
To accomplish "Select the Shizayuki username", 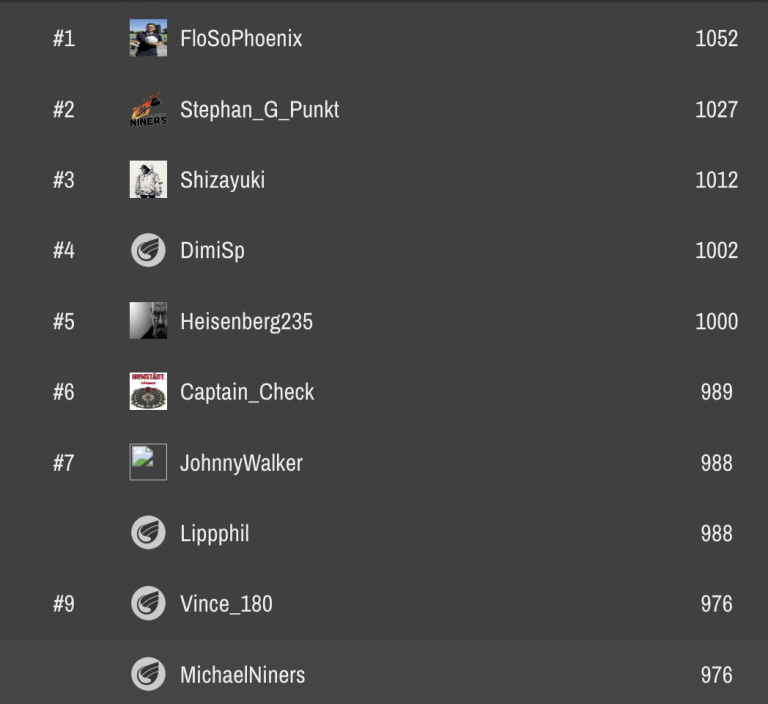I will point(222,180).
